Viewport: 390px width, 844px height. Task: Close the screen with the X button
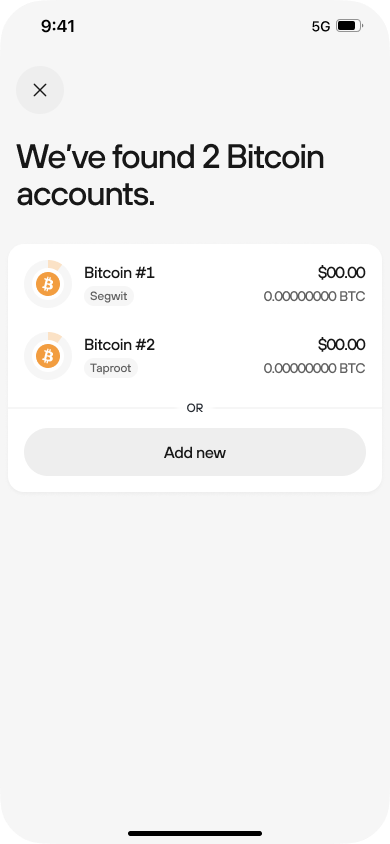[40, 90]
